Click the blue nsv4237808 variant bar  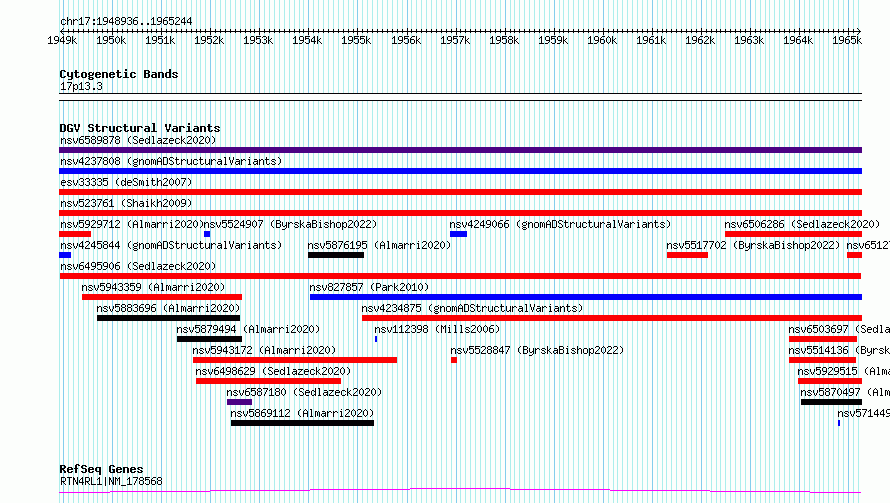[x=460, y=171]
